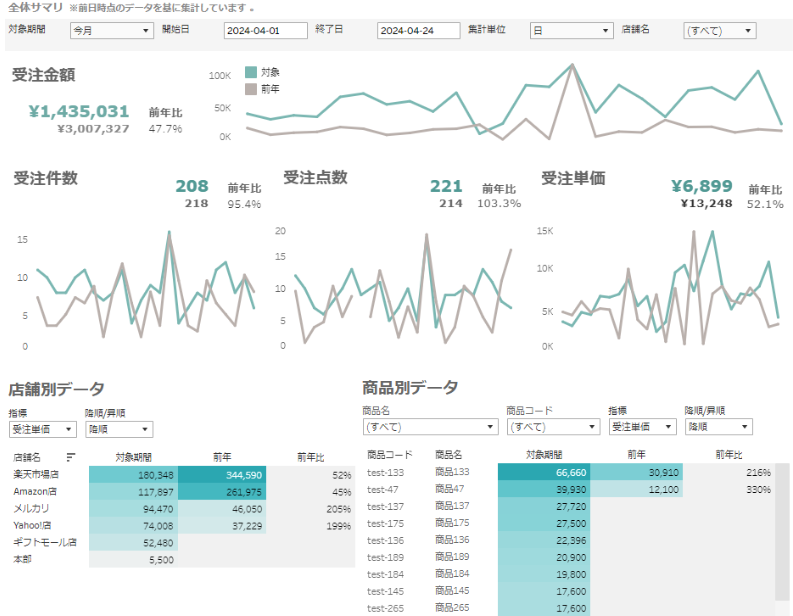Image resolution: width=793 pixels, height=616 pixels.
Task: Open 指標 dropdown under 店舗別データ
Action: (x=42, y=429)
